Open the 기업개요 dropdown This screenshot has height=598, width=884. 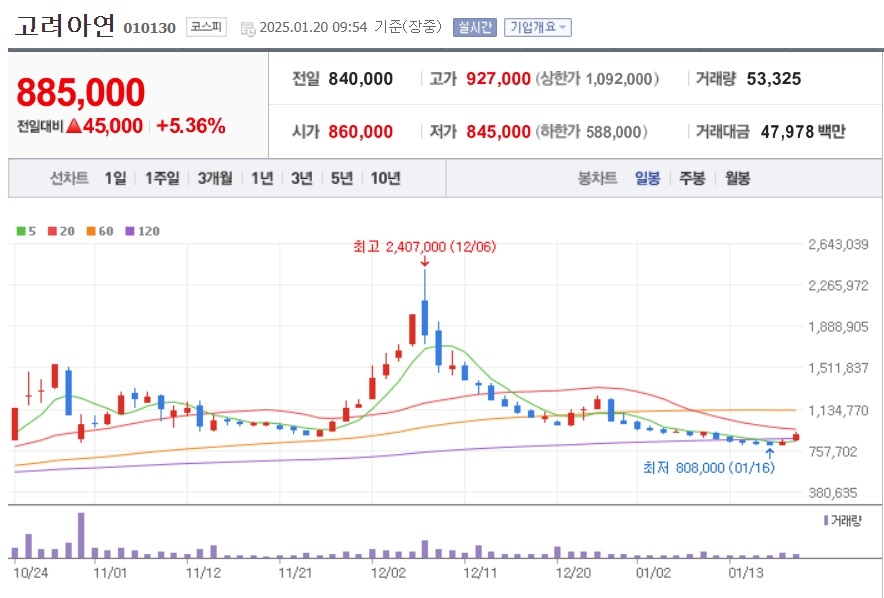click(x=538, y=27)
